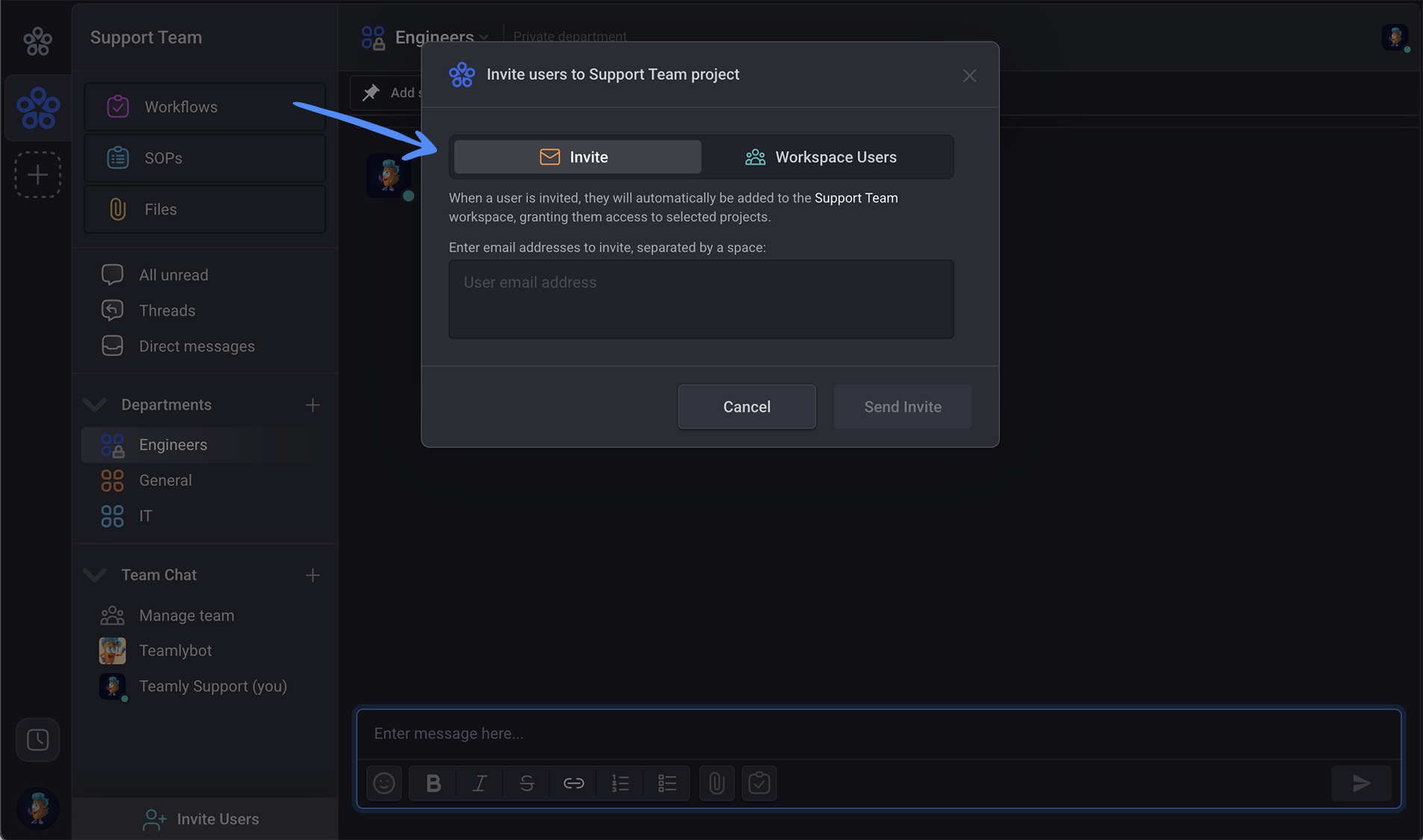Screen dimensions: 1423x840
Task: Add a new Team Chat with plus
Action: click(x=313, y=575)
